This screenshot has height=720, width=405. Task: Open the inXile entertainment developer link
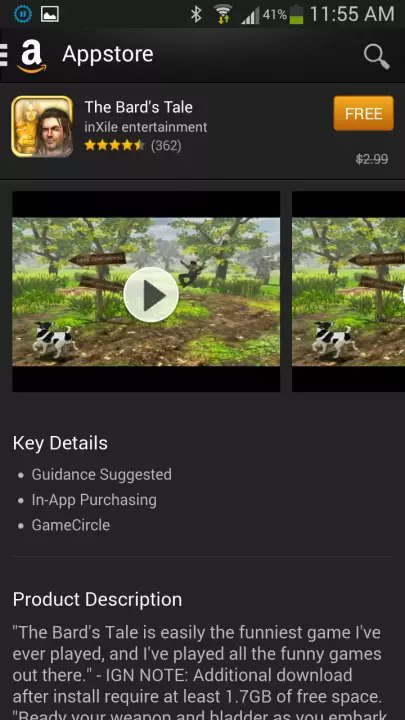tap(146, 127)
